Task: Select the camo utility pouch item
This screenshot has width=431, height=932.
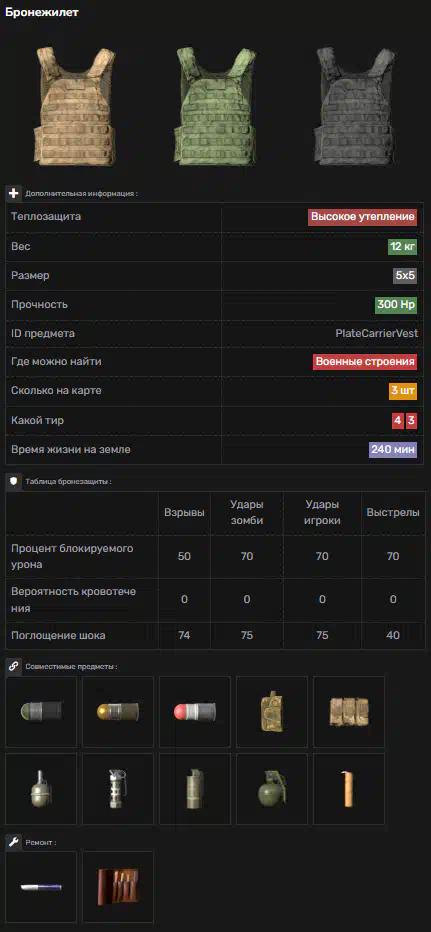Action: 272,711
